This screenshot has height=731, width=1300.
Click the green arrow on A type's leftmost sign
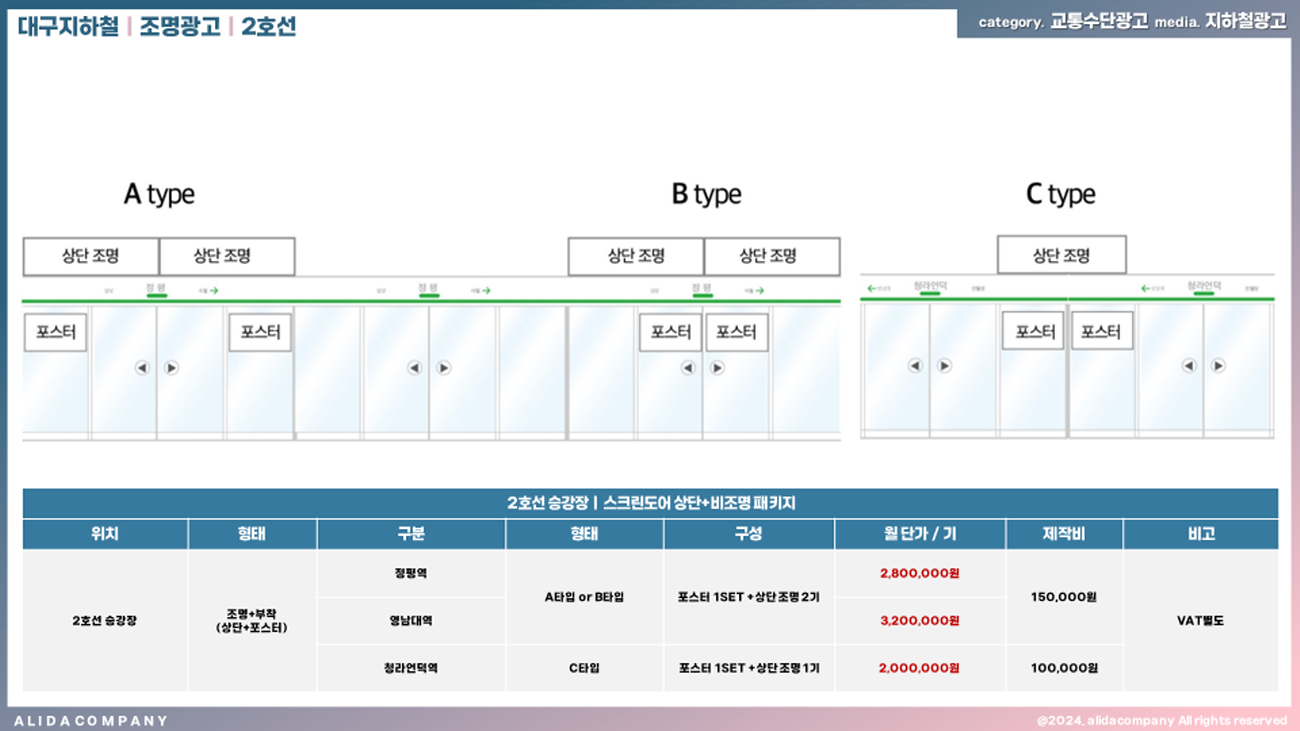click(x=213, y=291)
